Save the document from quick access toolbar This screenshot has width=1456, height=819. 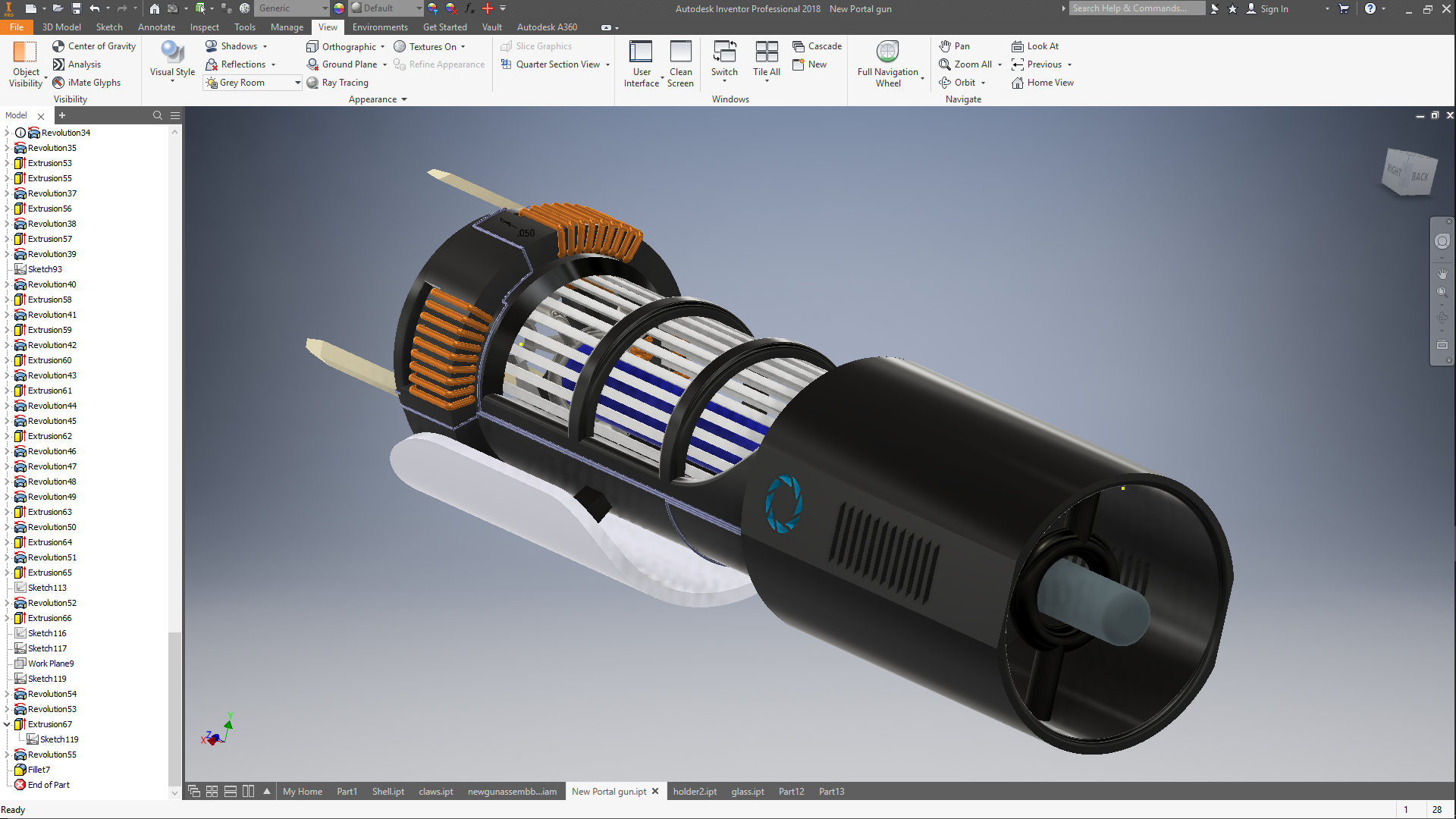coord(77,8)
